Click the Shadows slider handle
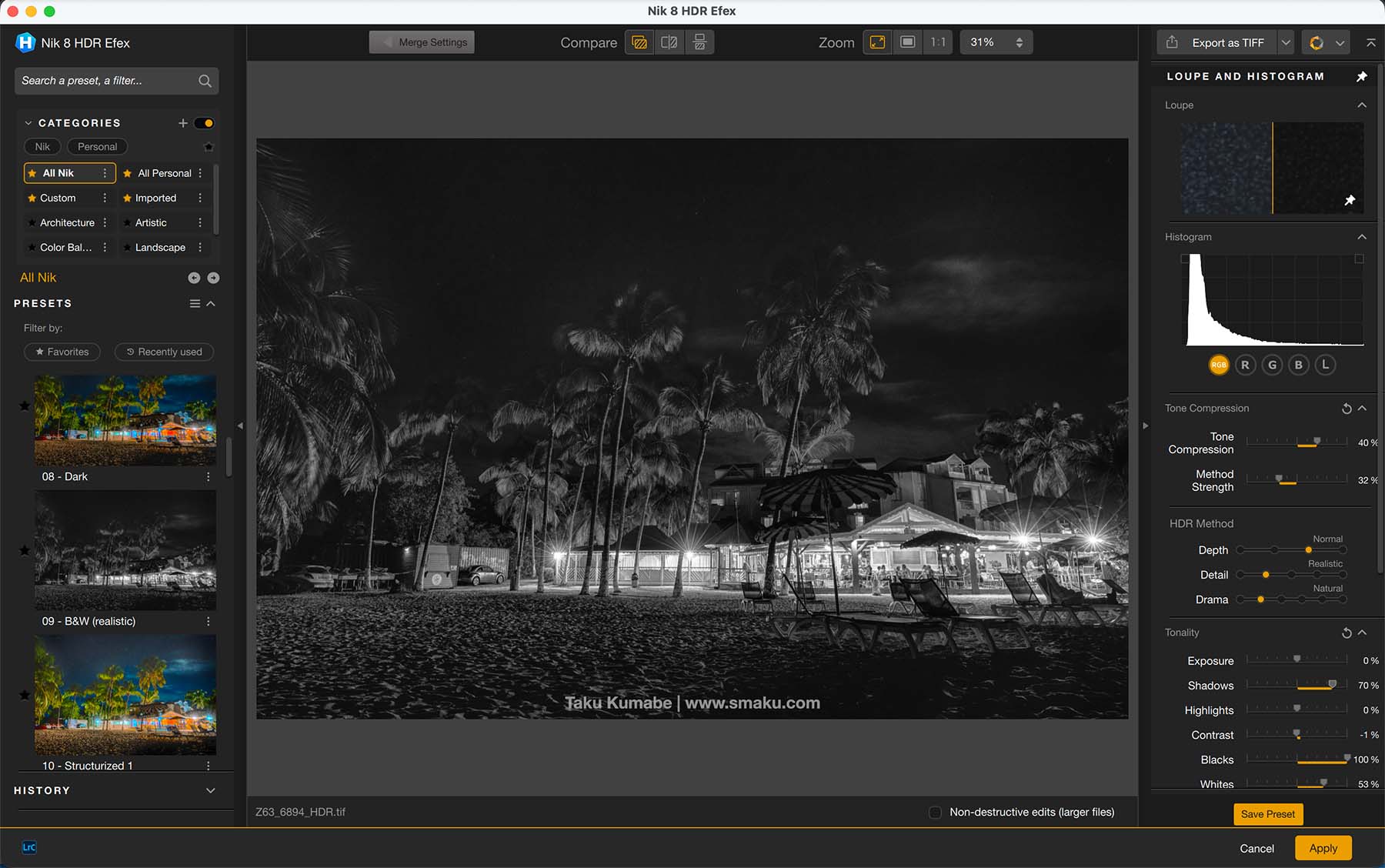The height and width of the screenshot is (868, 1385). coord(1332,684)
